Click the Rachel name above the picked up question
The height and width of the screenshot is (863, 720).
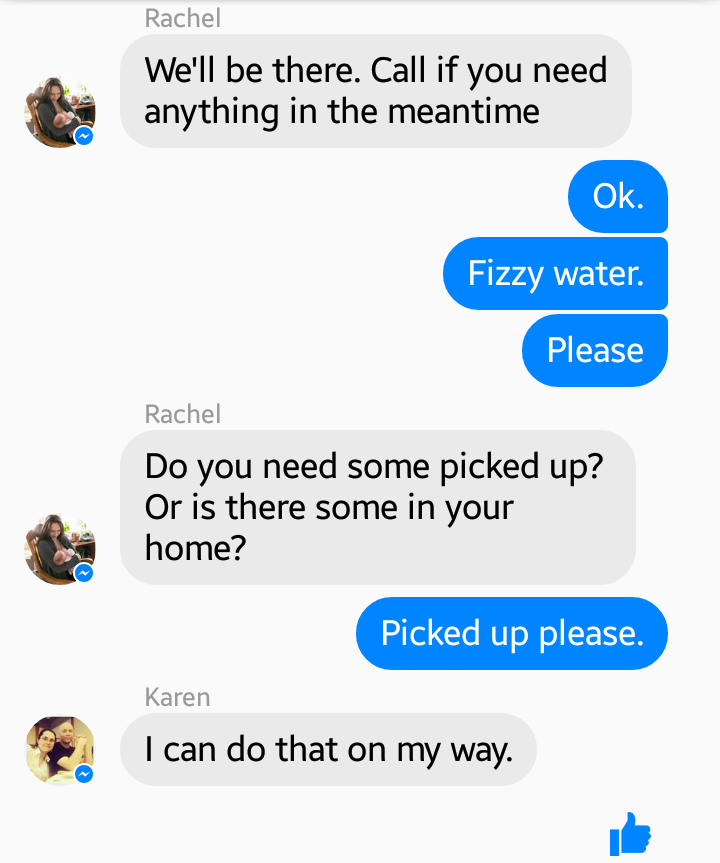(183, 414)
